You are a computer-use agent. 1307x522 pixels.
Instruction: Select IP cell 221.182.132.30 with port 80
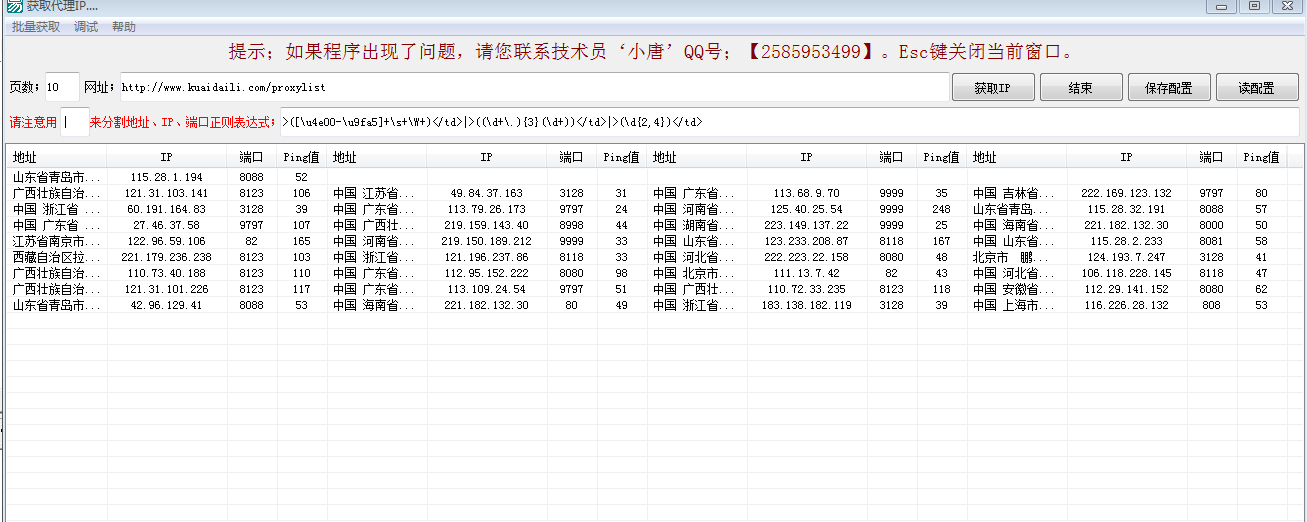pyautogui.click(x=486, y=305)
